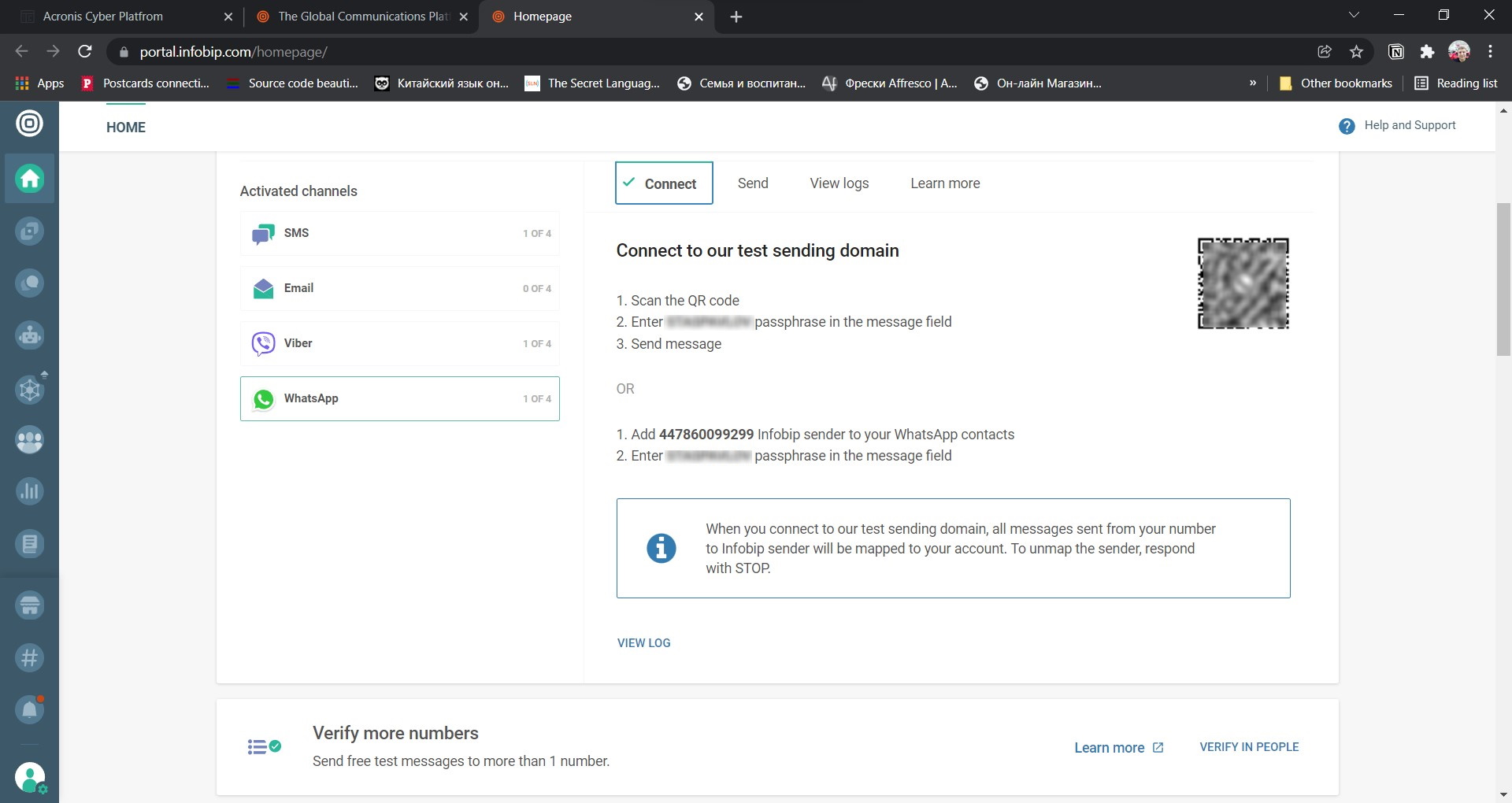Viewport: 1512px width, 803px height.
Task: Open the notifications bell icon
Action: tap(30, 709)
